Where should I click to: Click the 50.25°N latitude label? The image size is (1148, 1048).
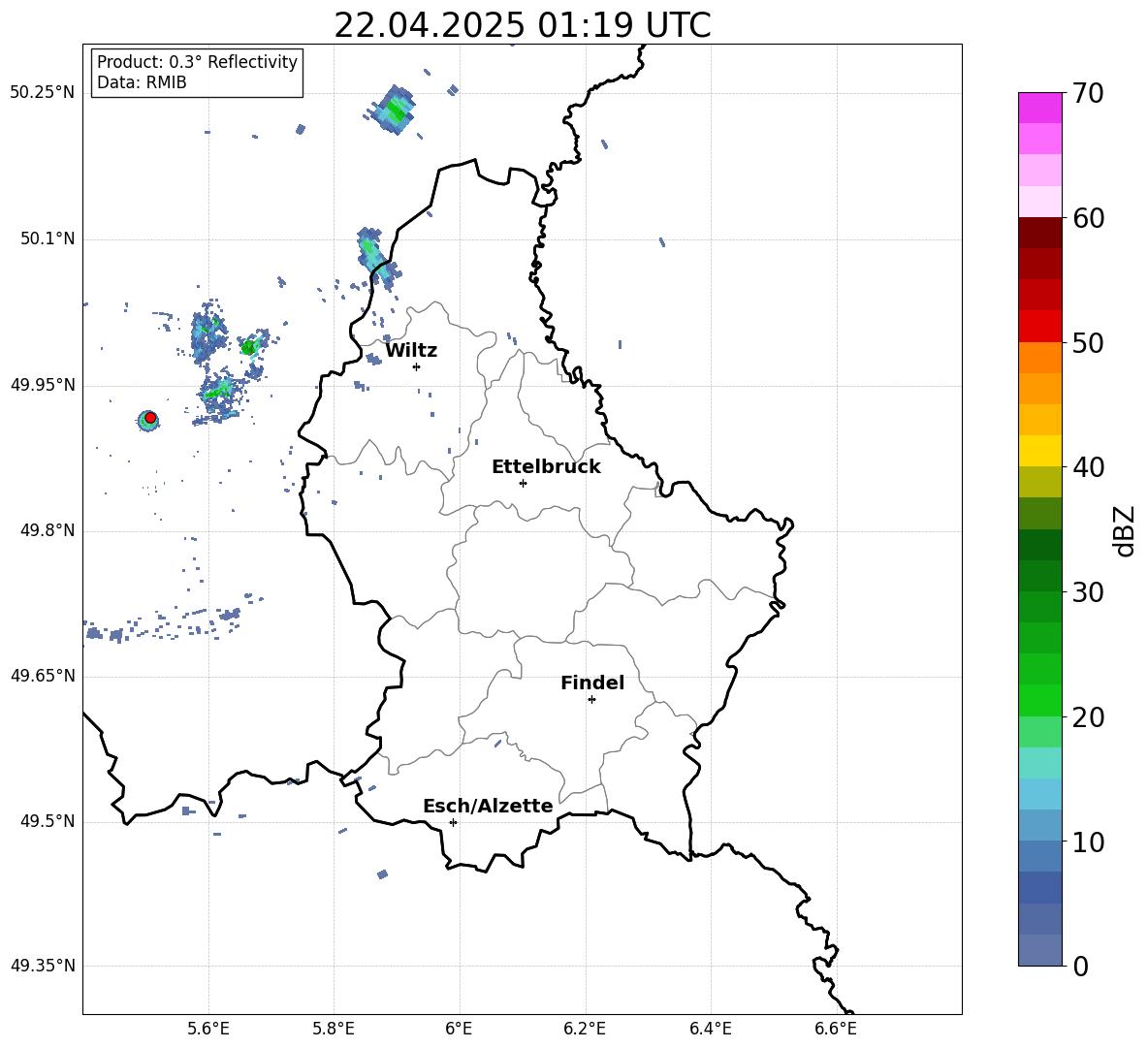coord(43,93)
